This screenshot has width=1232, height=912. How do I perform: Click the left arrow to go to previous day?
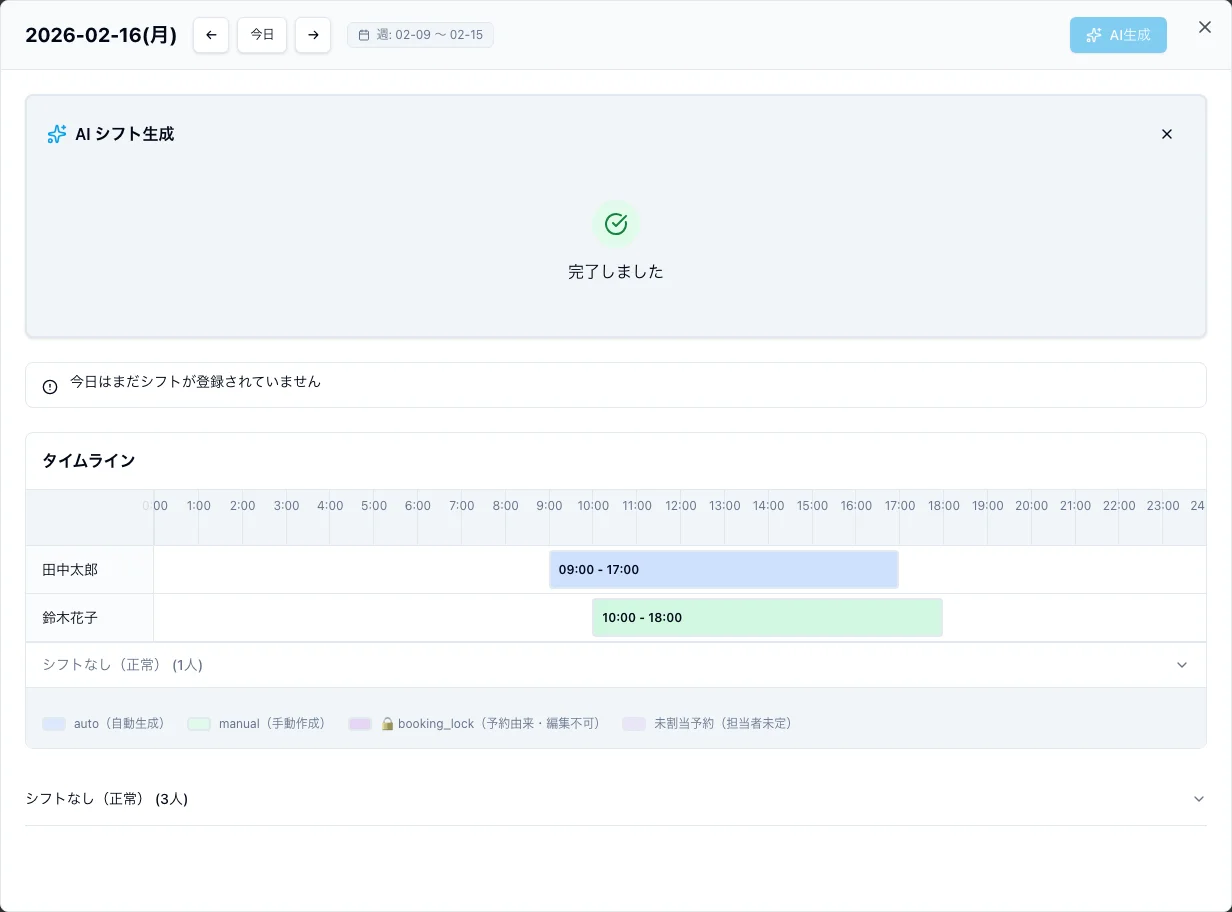click(x=211, y=34)
